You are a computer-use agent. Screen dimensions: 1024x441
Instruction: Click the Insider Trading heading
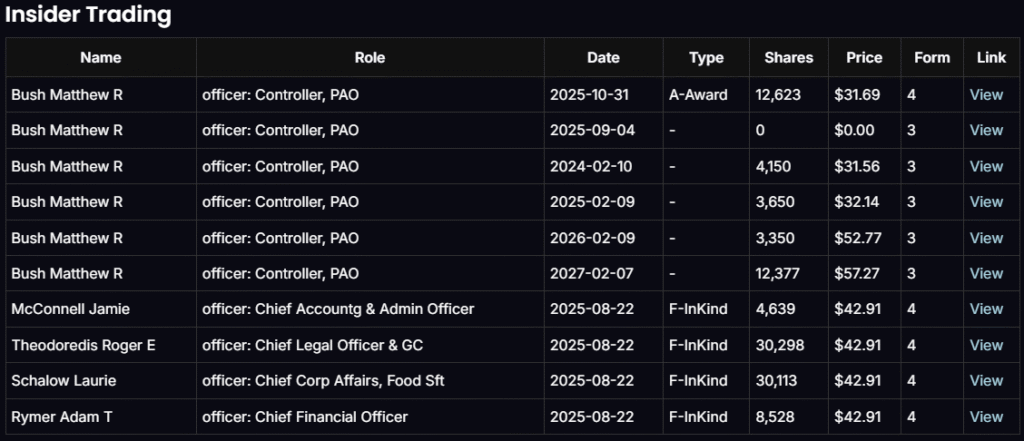88,15
